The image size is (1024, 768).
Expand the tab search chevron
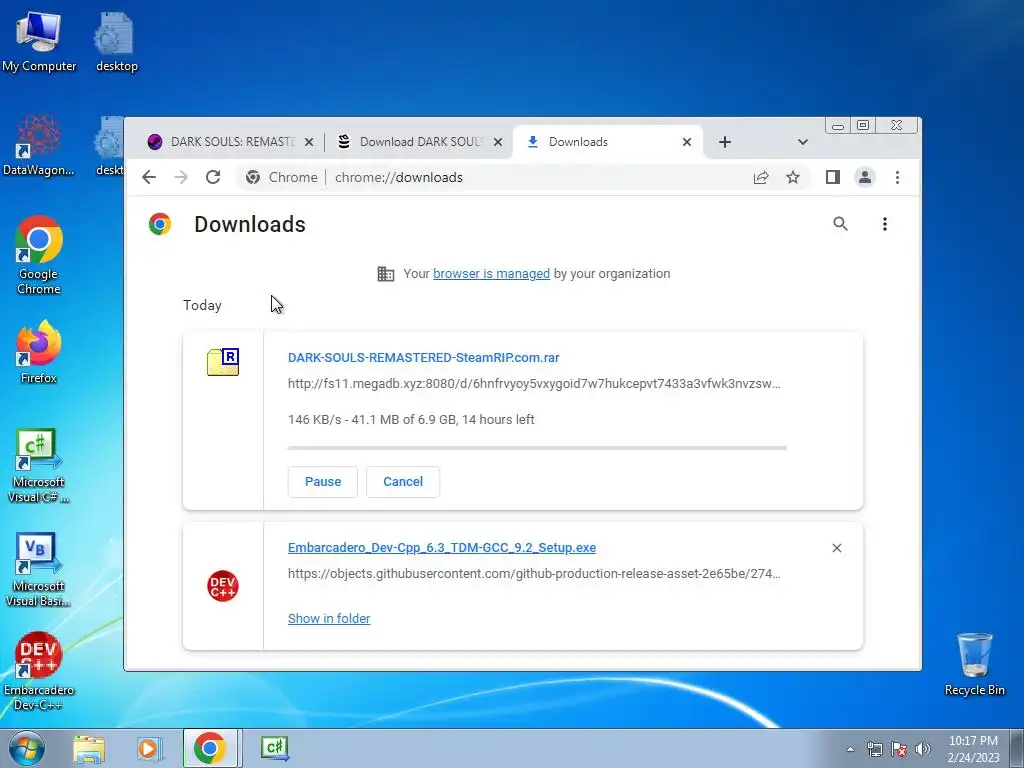(803, 142)
